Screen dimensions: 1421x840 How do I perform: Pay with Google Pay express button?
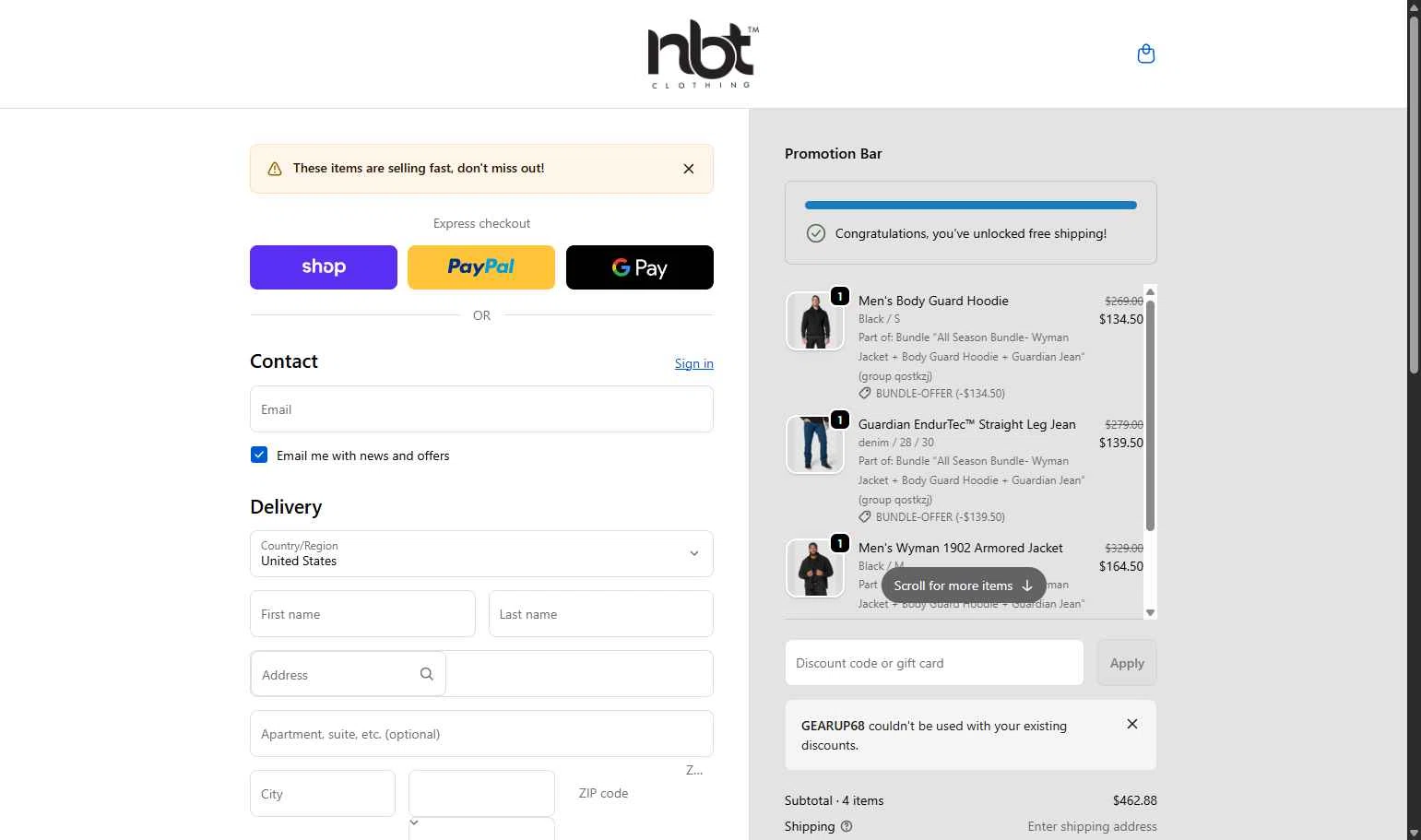click(640, 267)
